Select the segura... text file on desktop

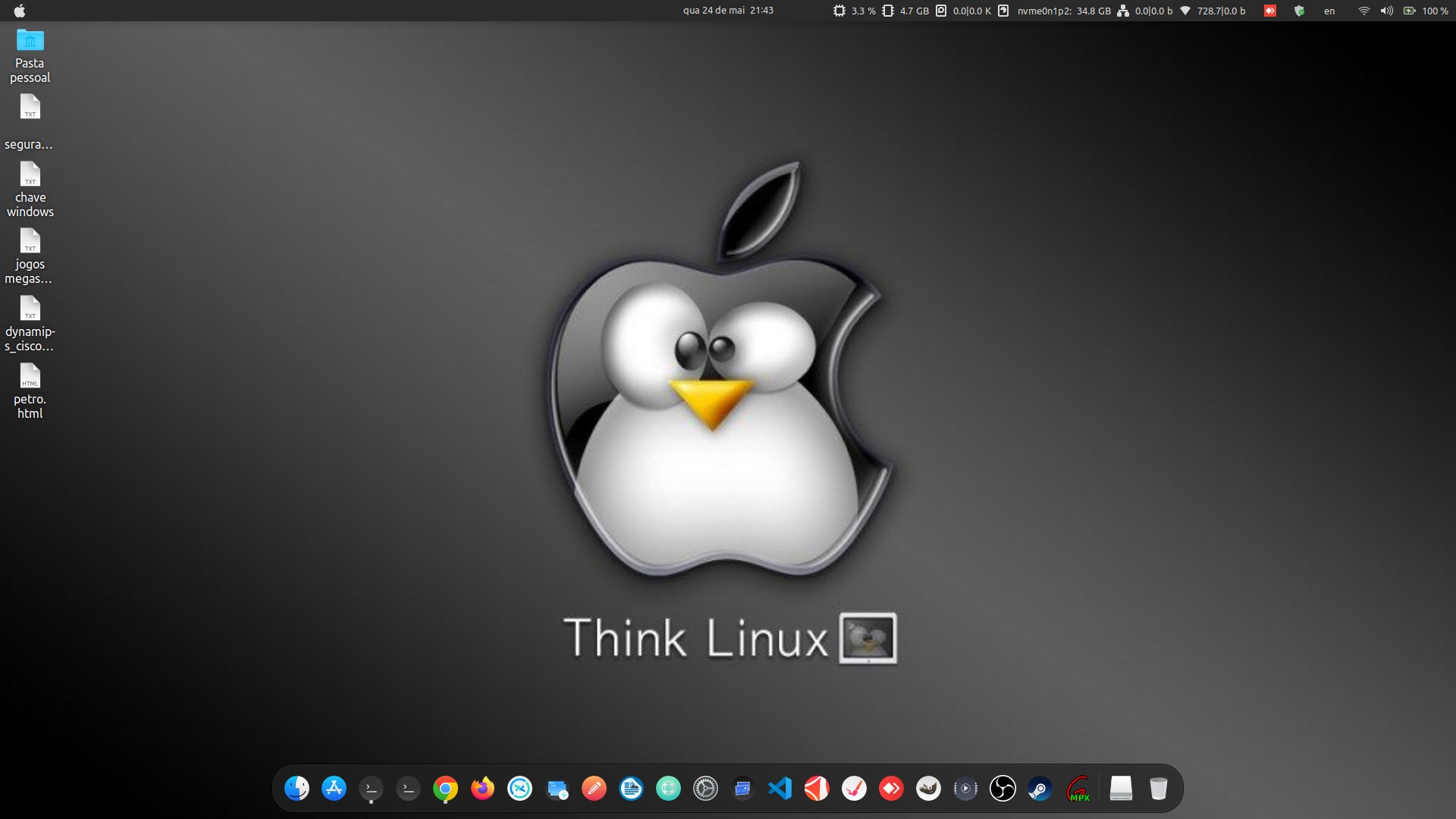[x=30, y=122]
